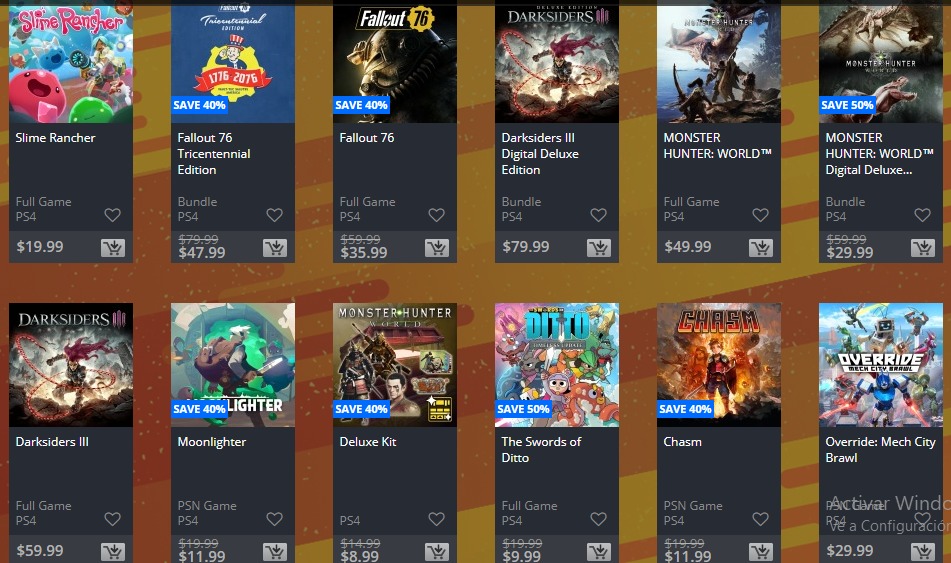
Task: Toggle wishlist heart for Slime Rancher
Action: coord(112,215)
